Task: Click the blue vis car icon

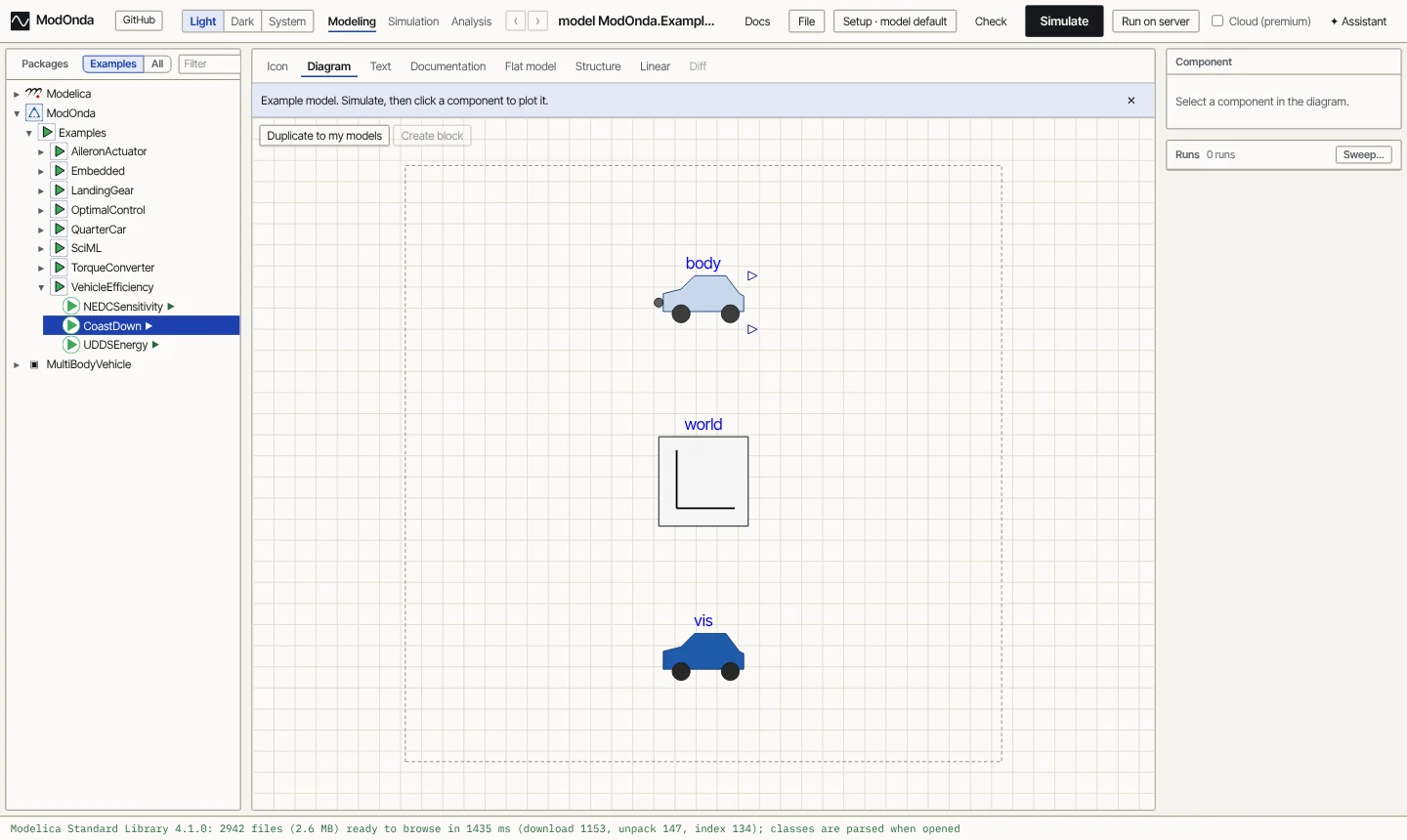Action: point(703,656)
